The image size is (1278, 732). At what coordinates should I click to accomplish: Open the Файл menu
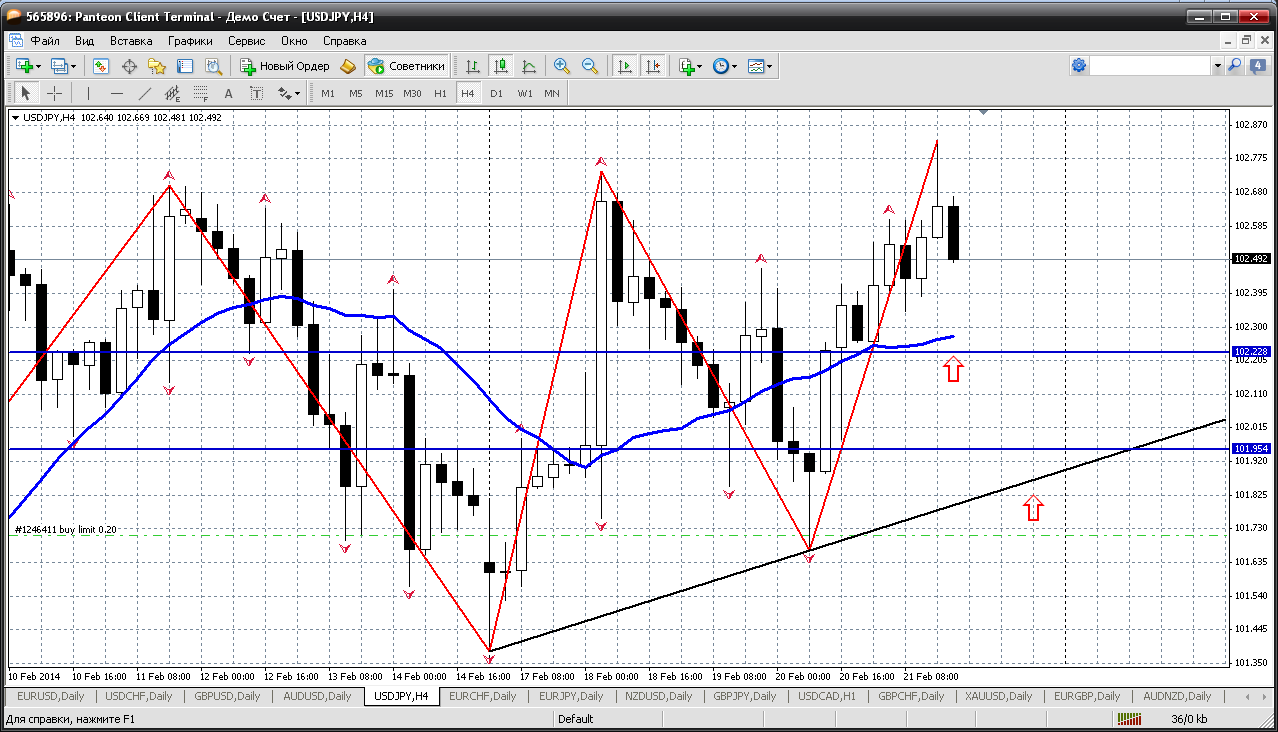(x=45, y=41)
